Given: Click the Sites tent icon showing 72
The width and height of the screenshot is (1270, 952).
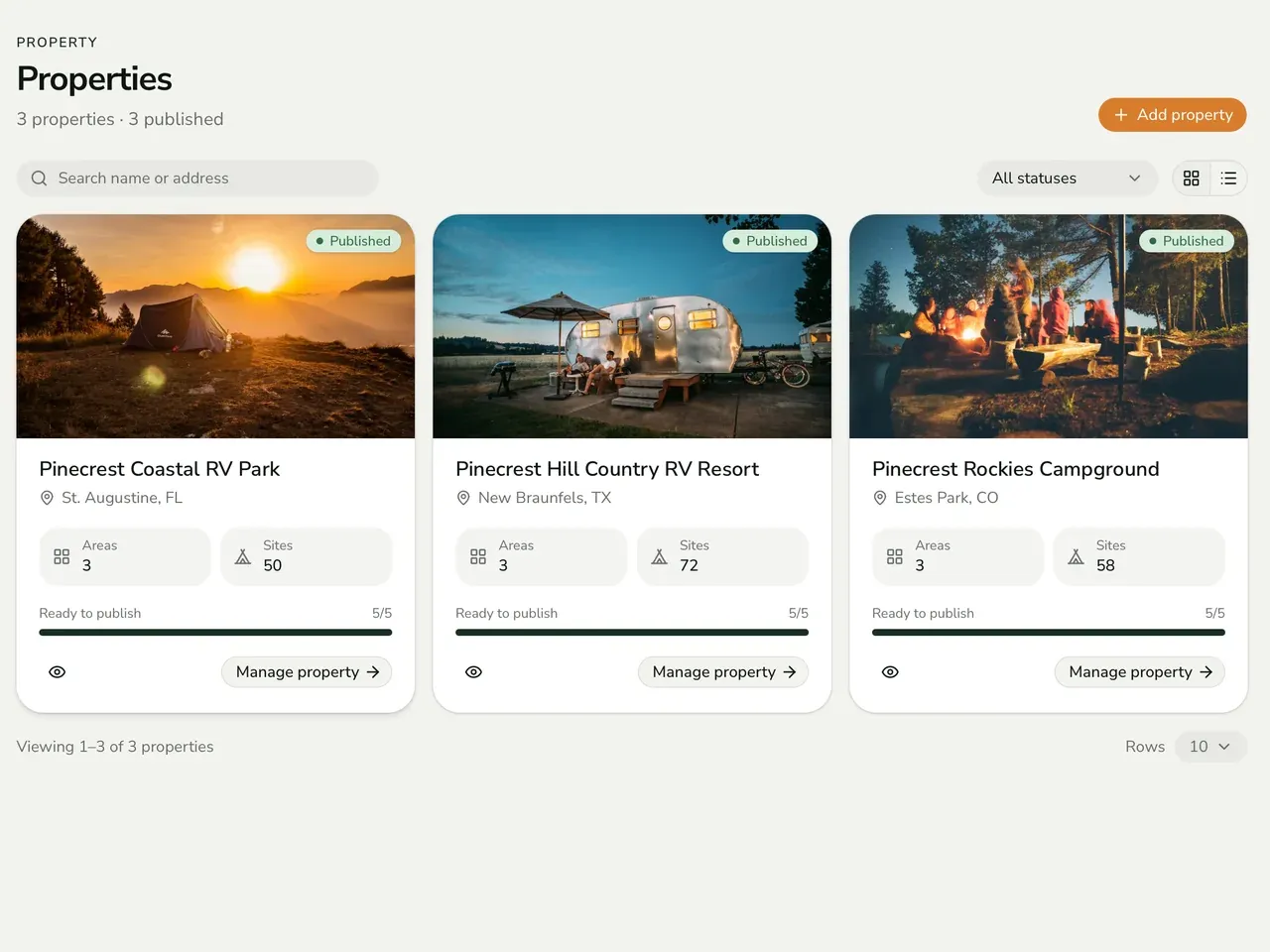Looking at the screenshot, I should 660,556.
